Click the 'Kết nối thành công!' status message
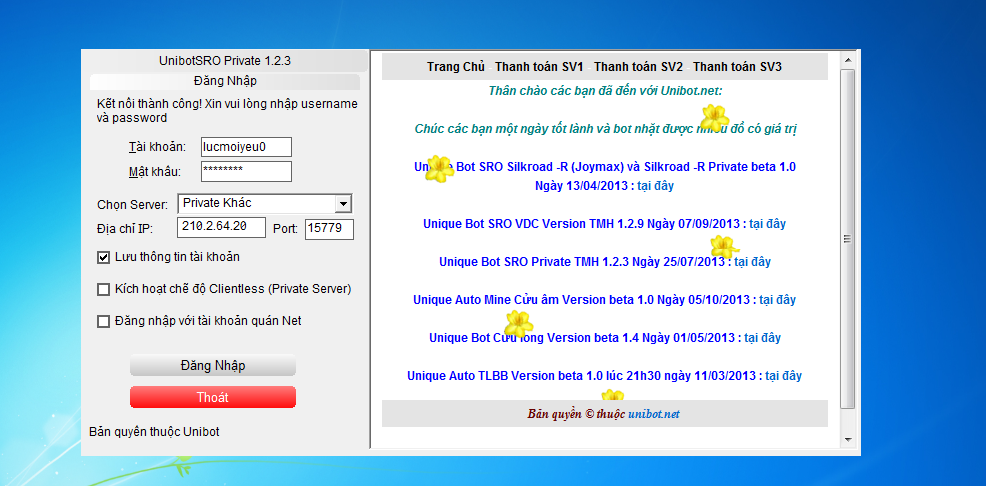The image size is (986, 486). click(150, 104)
